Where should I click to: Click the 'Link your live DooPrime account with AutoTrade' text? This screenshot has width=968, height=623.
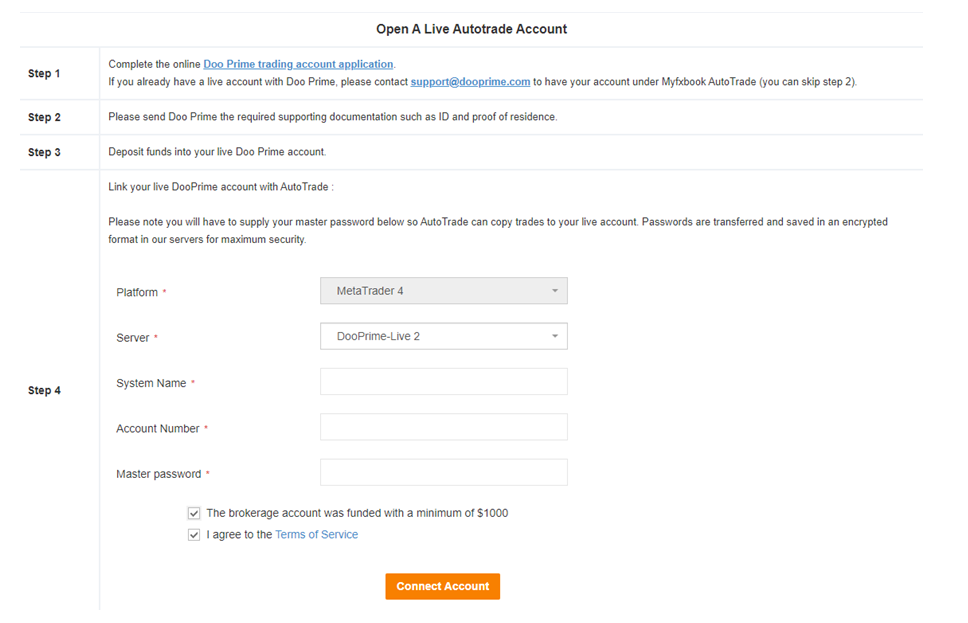click(x=221, y=187)
